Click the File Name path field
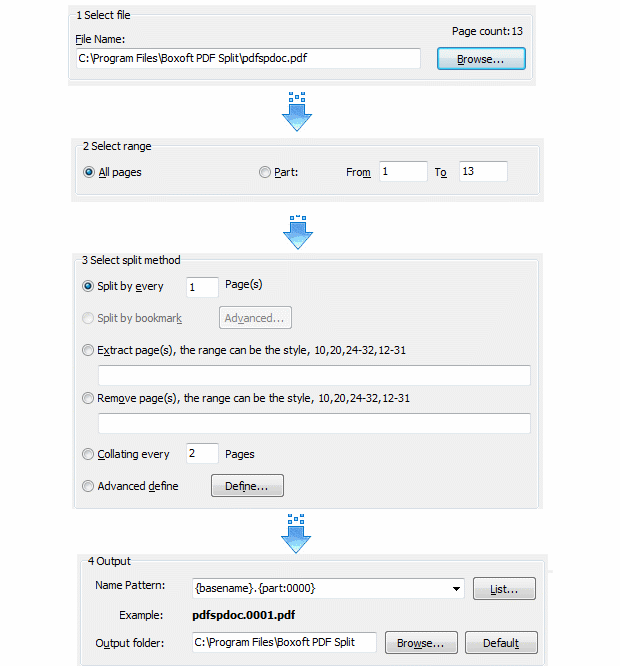The width and height of the screenshot is (620, 666). coord(248,58)
